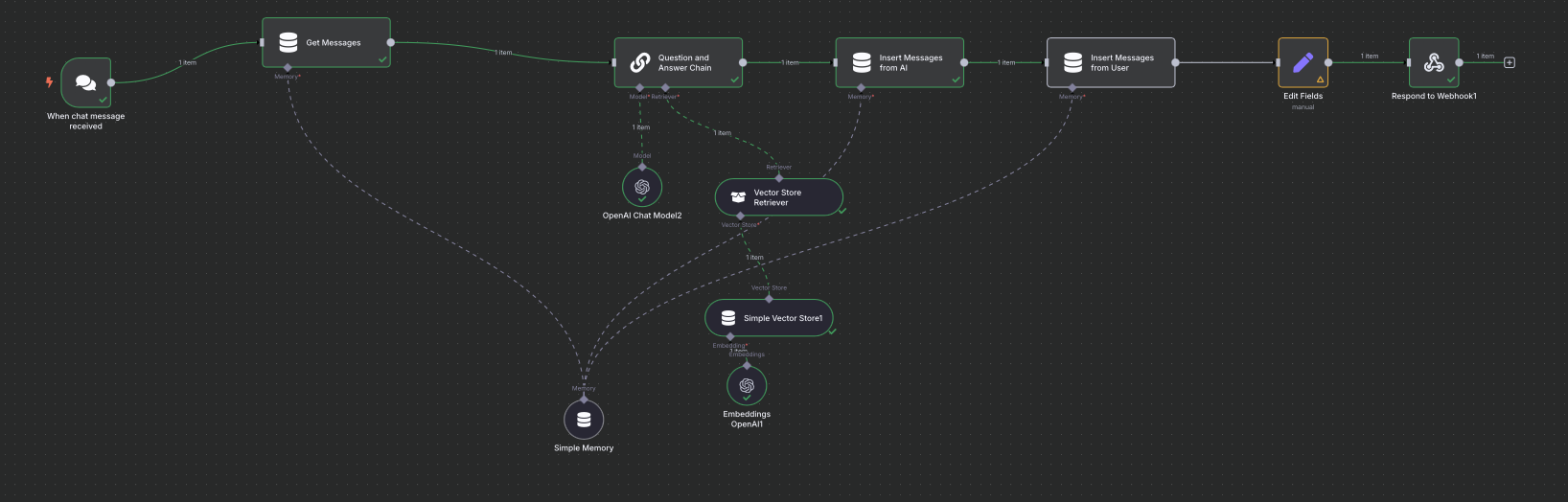Select the When chat message received trigger node

click(86, 82)
